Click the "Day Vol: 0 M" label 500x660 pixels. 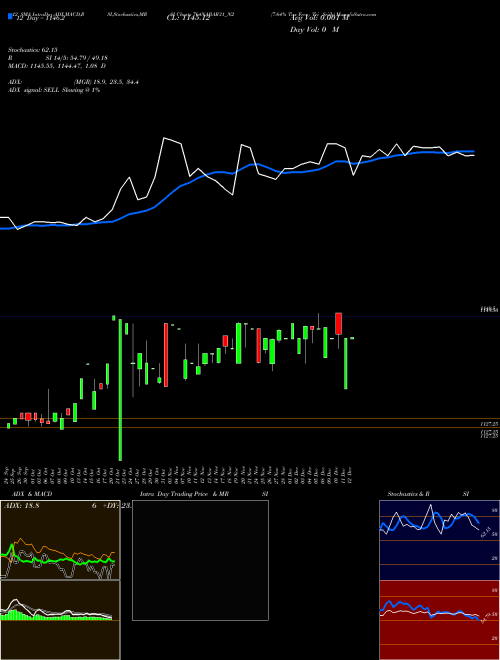314,30
